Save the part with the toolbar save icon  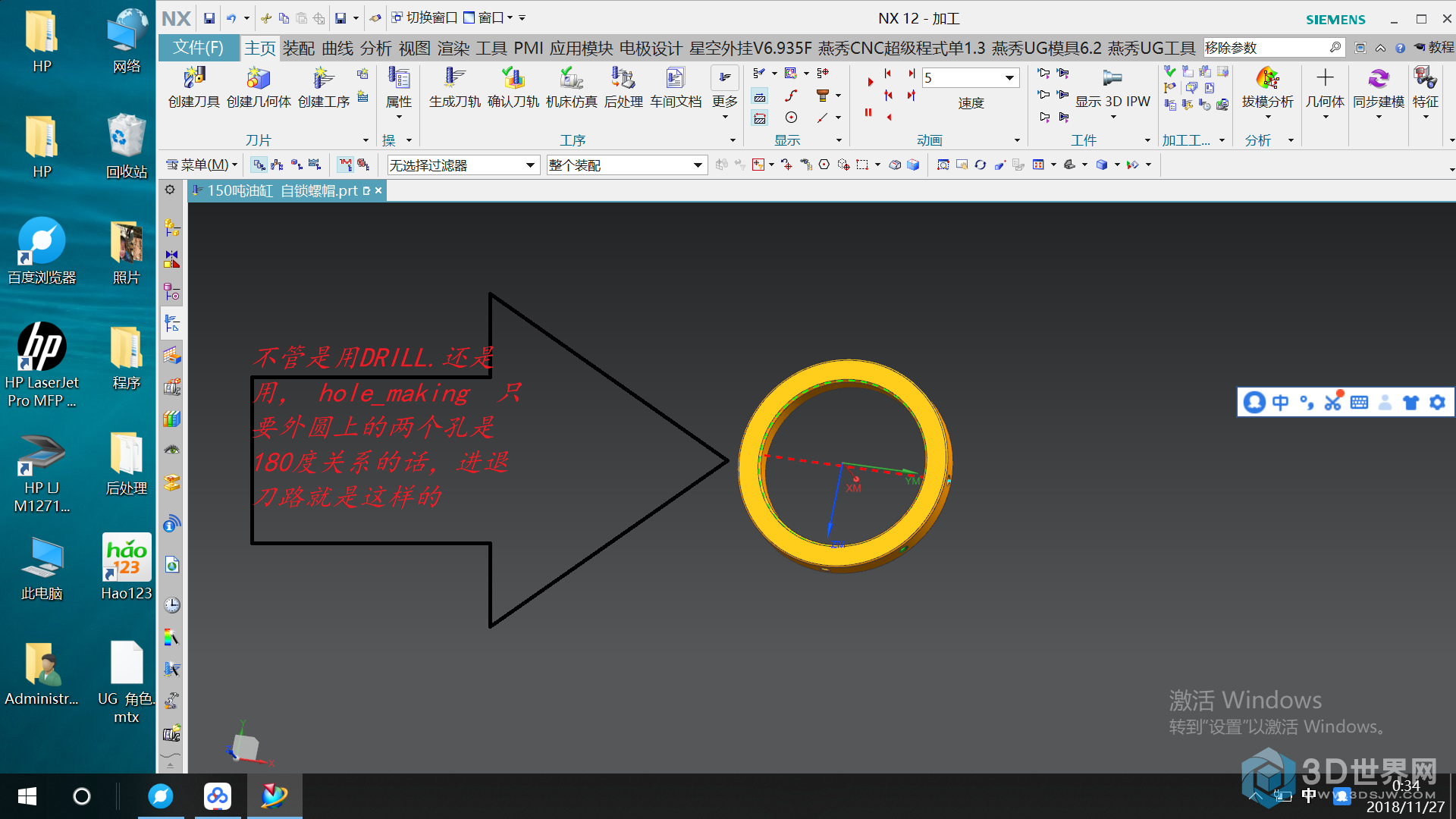pyautogui.click(x=209, y=18)
